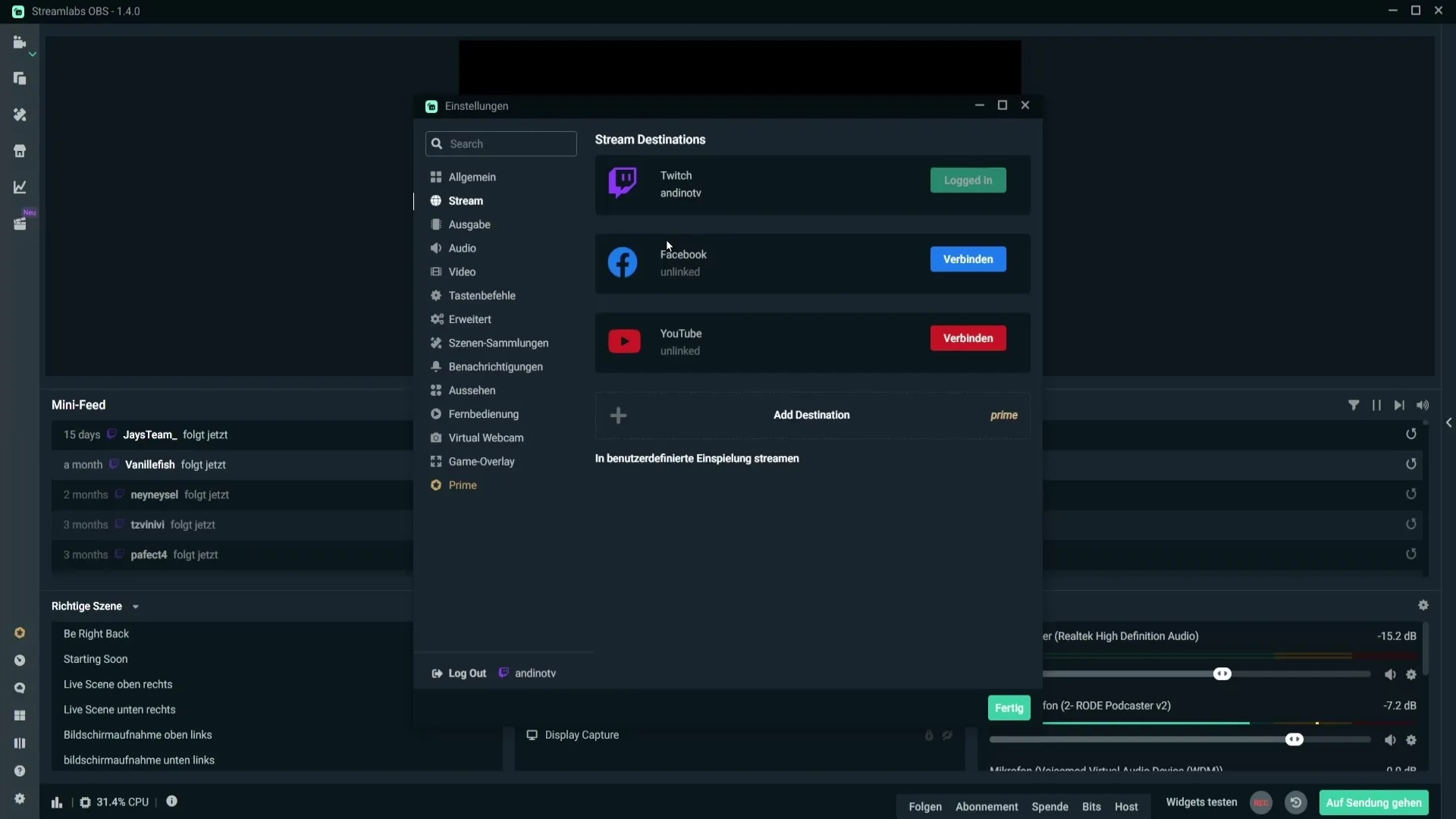
Task: Click the Studio Mode columns icon in sidebar
Action: tap(20, 743)
